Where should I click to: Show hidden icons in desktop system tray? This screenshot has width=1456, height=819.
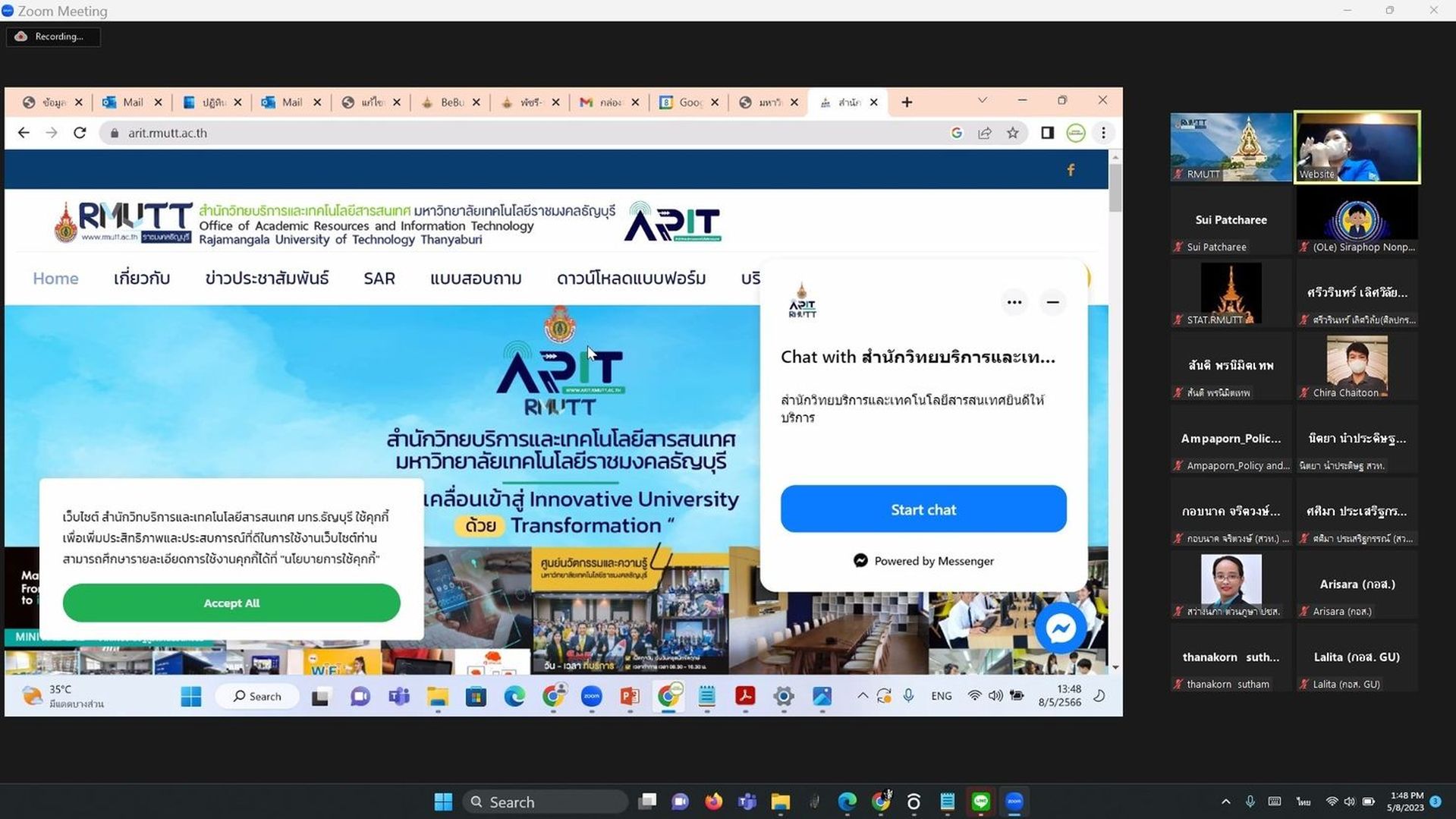point(1225,802)
